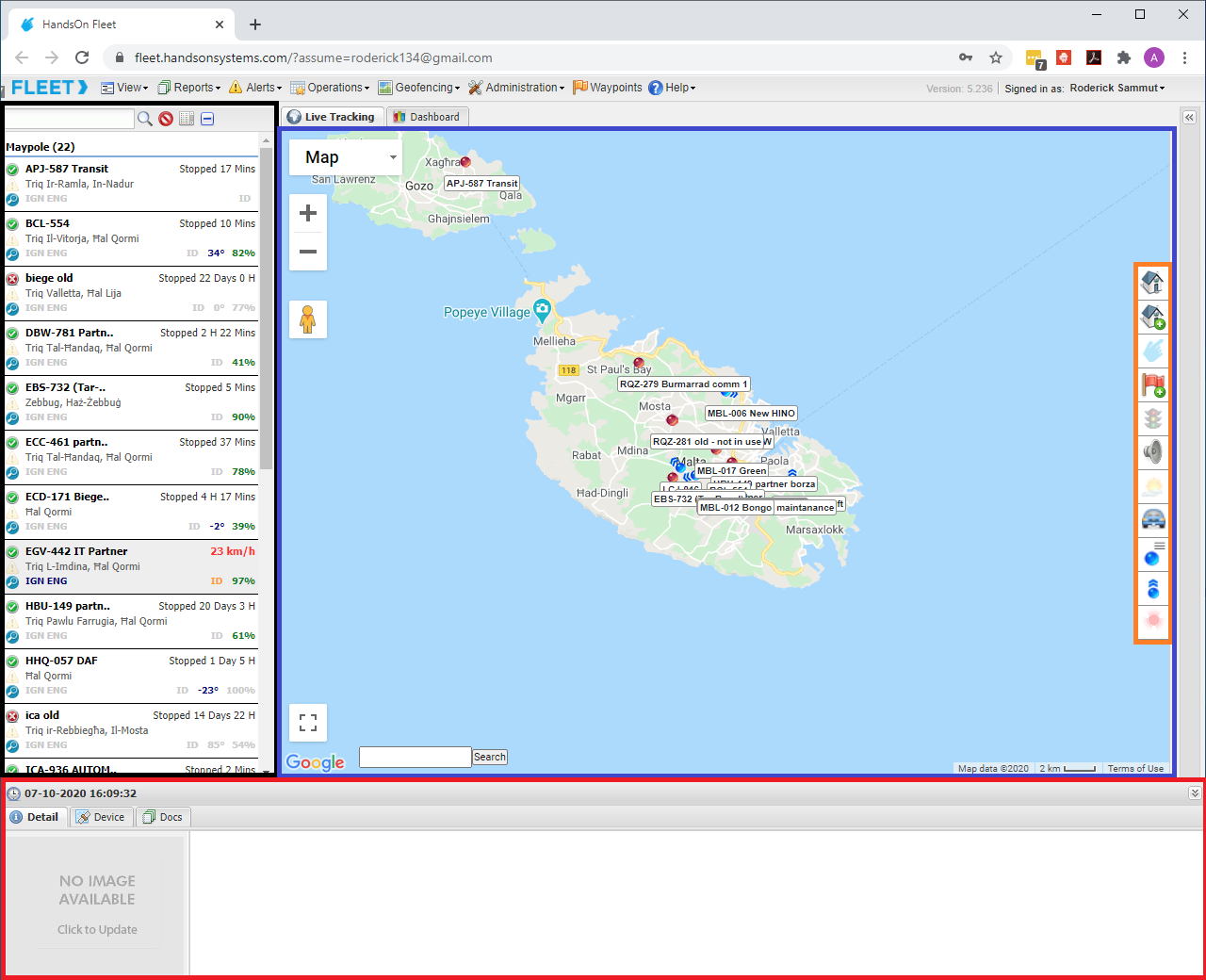Click the blue ball with lines labels icon
Screen dimensions: 1206x980
click(1152, 554)
